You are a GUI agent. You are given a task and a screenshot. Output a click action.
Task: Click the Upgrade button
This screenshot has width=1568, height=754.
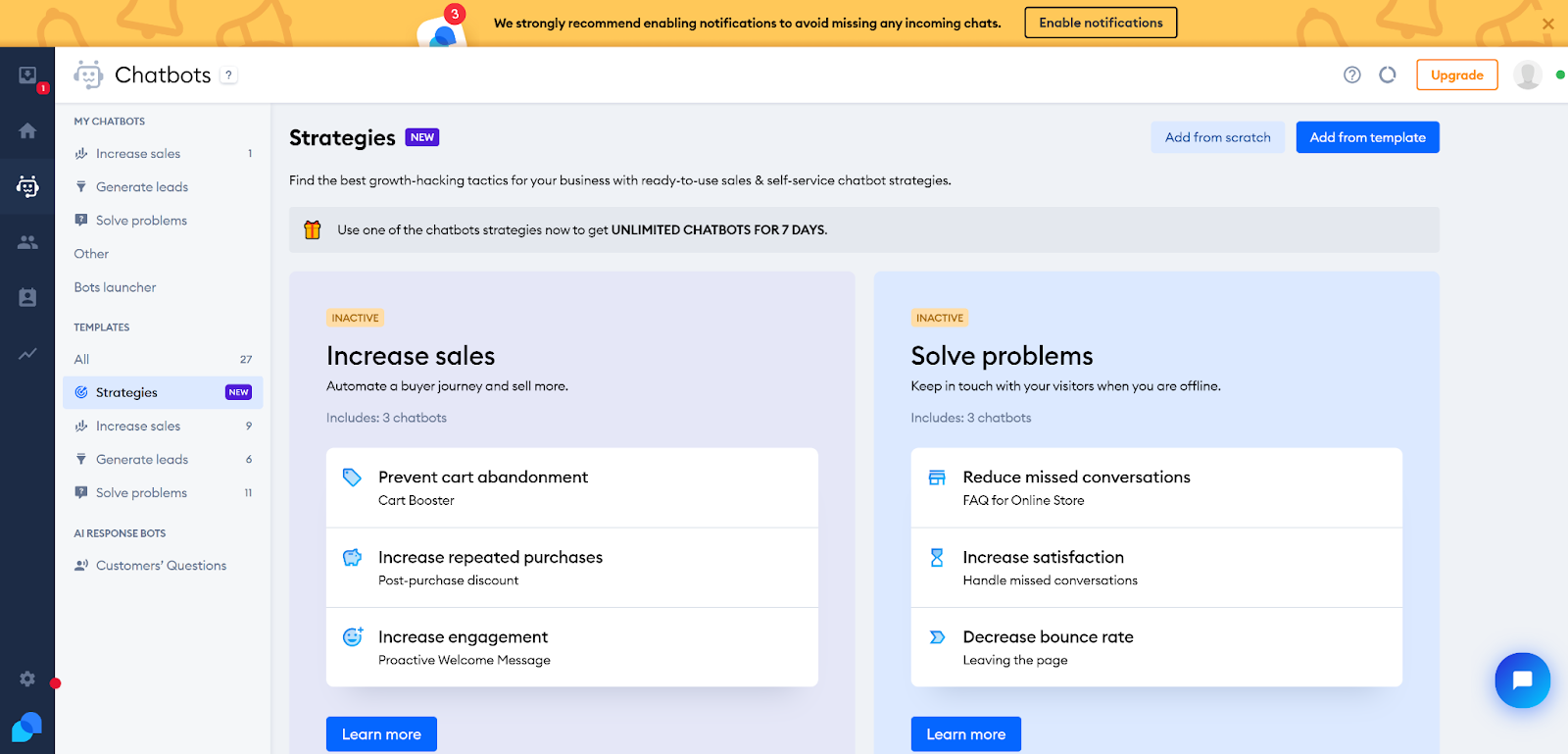(1456, 75)
